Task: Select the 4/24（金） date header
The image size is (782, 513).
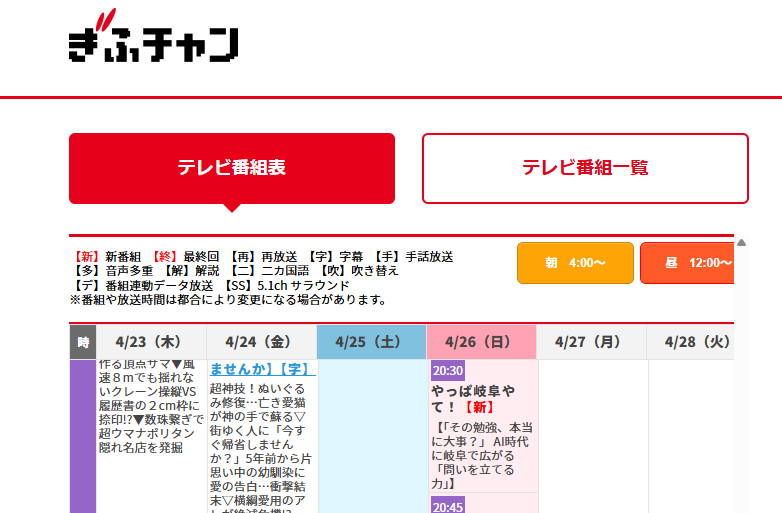Action: (x=261, y=342)
